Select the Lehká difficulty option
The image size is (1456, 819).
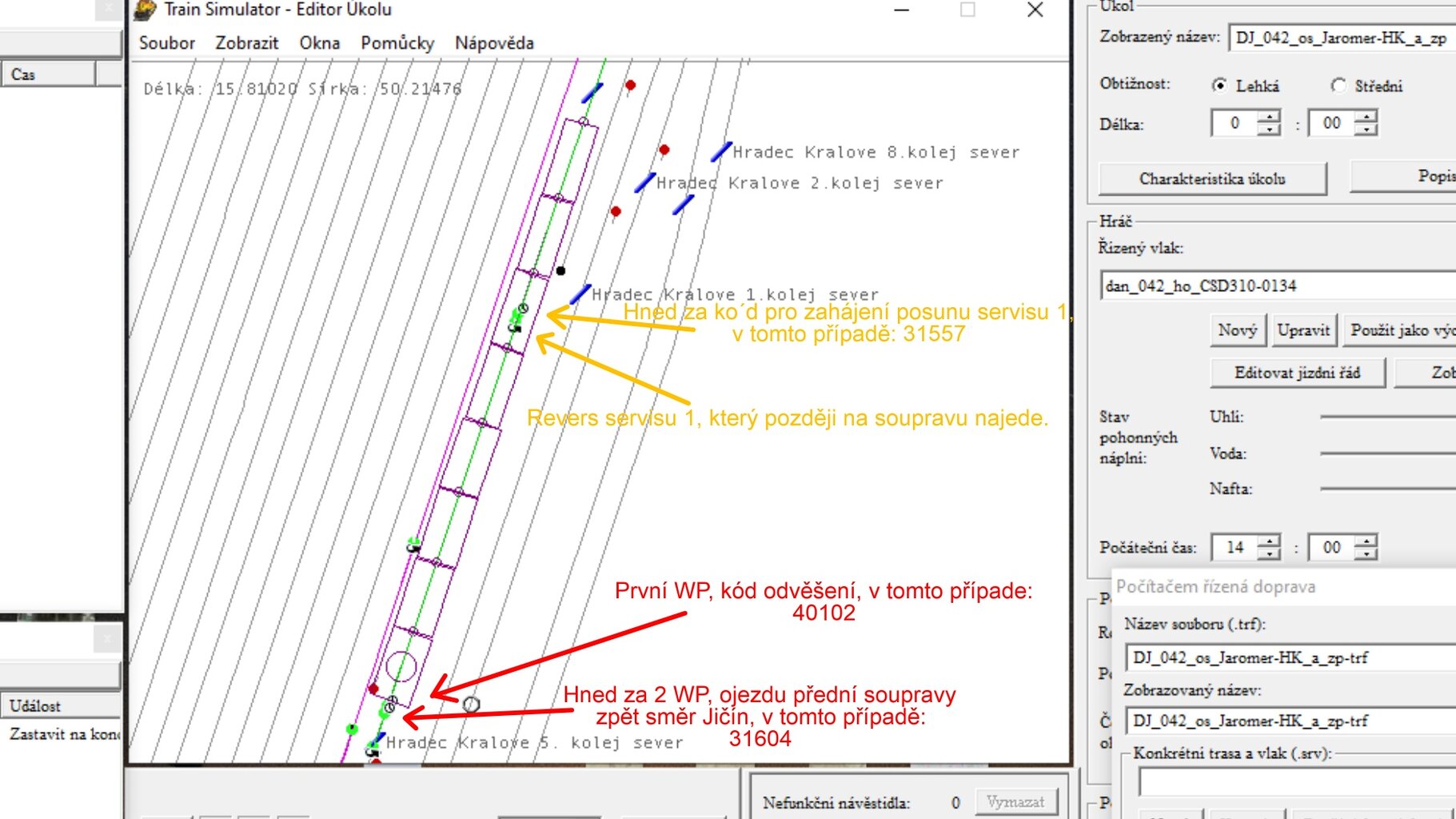[x=1219, y=85]
